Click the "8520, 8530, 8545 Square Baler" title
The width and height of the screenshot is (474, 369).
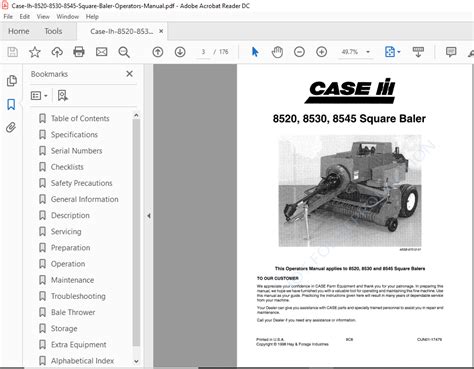click(x=349, y=119)
